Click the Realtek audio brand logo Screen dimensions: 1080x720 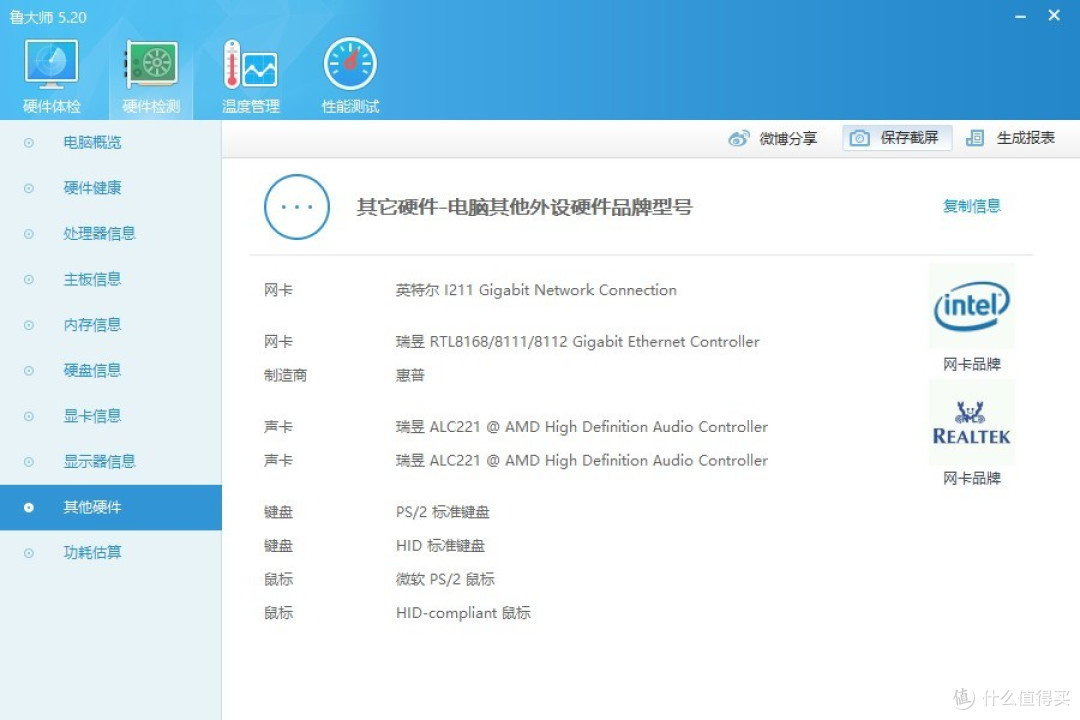(x=970, y=421)
